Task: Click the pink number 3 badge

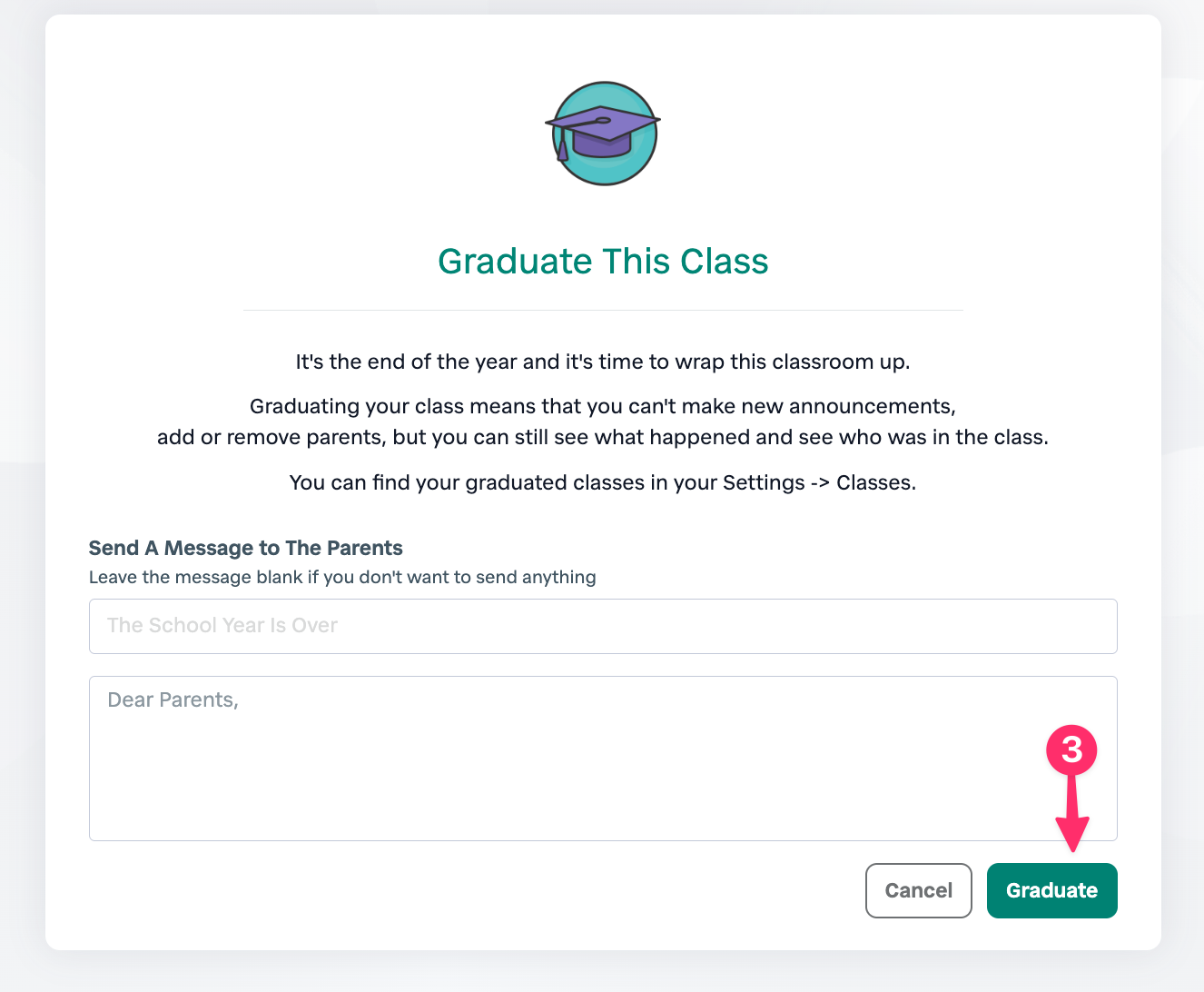Action: click(x=1071, y=750)
